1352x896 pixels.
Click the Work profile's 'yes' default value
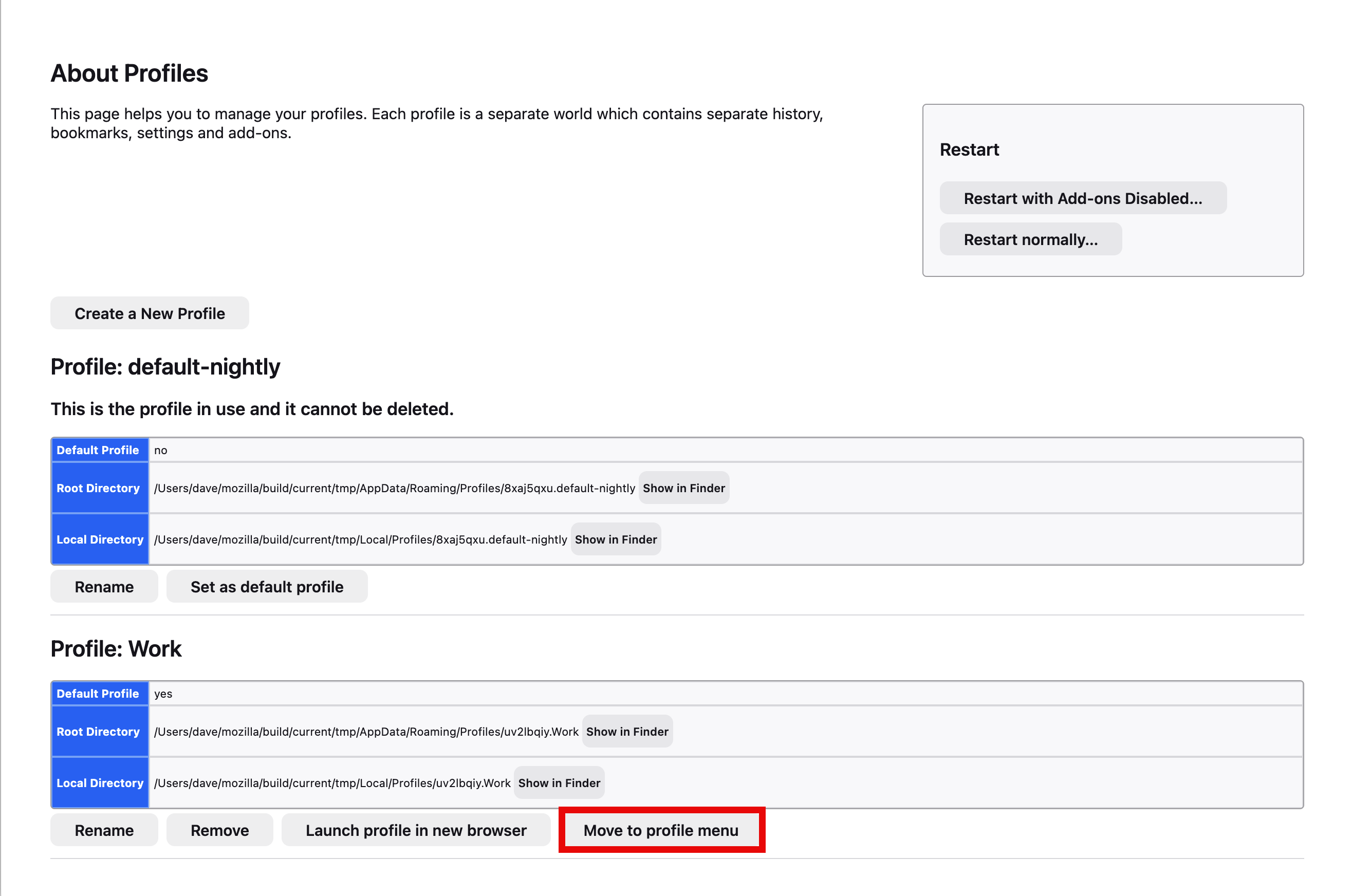point(163,694)
